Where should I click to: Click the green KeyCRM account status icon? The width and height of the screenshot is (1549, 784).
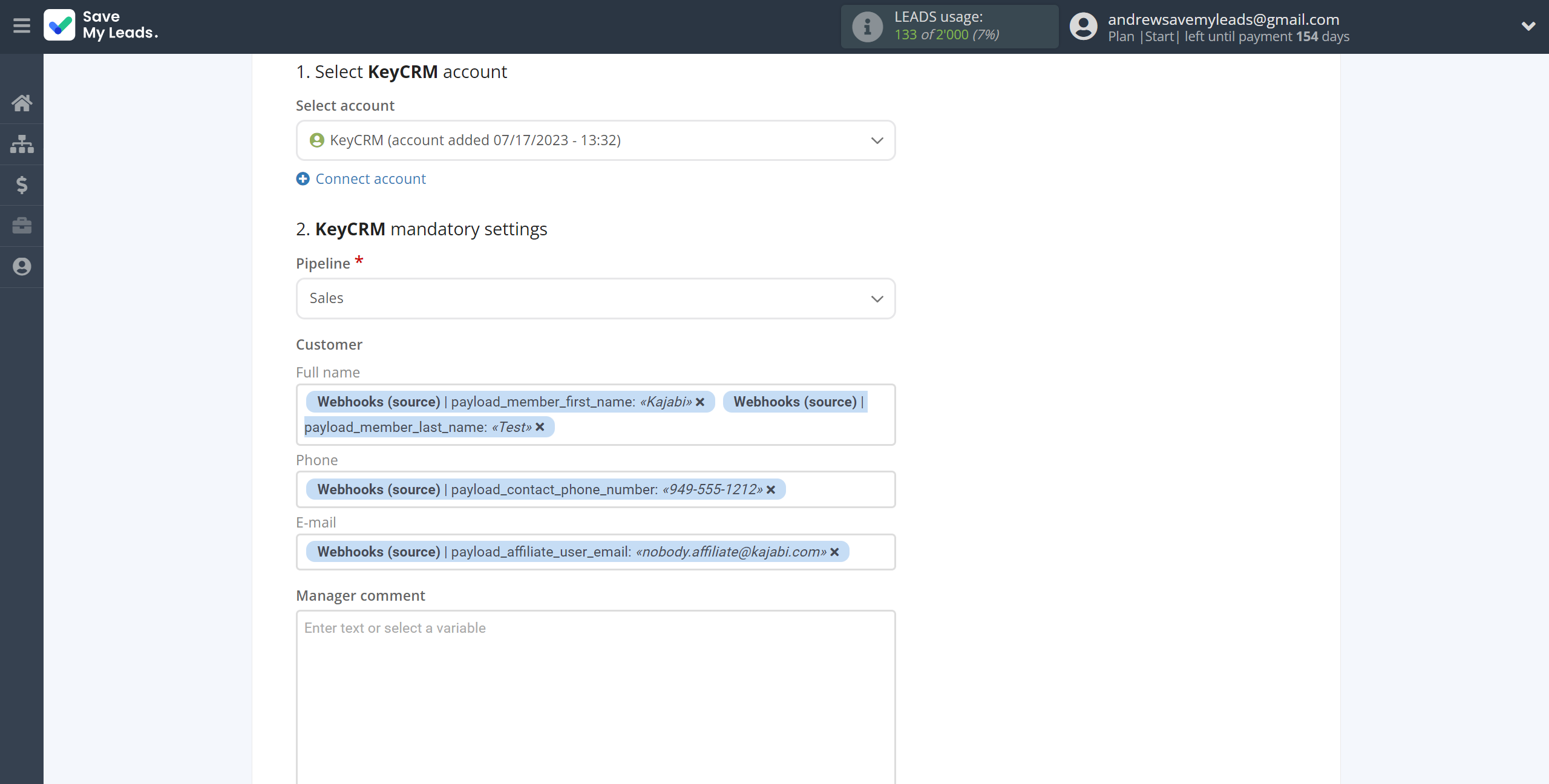[x=317, y=140]
